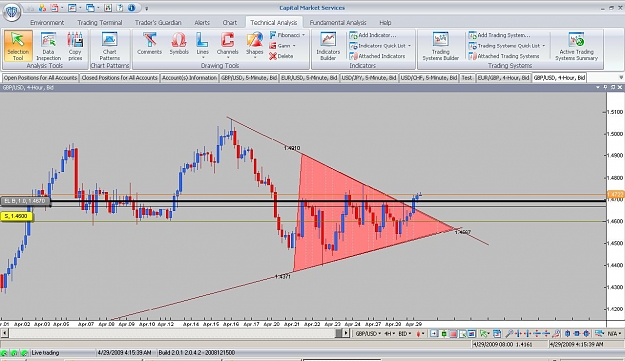Open the Data Inspection tool
Screen dimensions: 625x361
click(x=48, y=46)
